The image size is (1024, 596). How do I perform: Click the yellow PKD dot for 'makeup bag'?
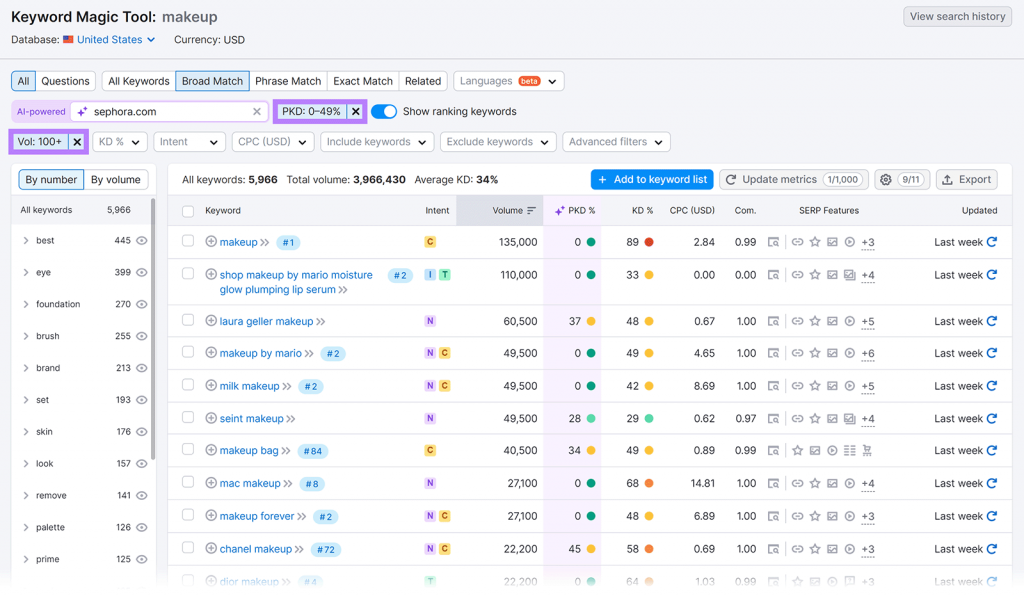[x=591, y=451]
